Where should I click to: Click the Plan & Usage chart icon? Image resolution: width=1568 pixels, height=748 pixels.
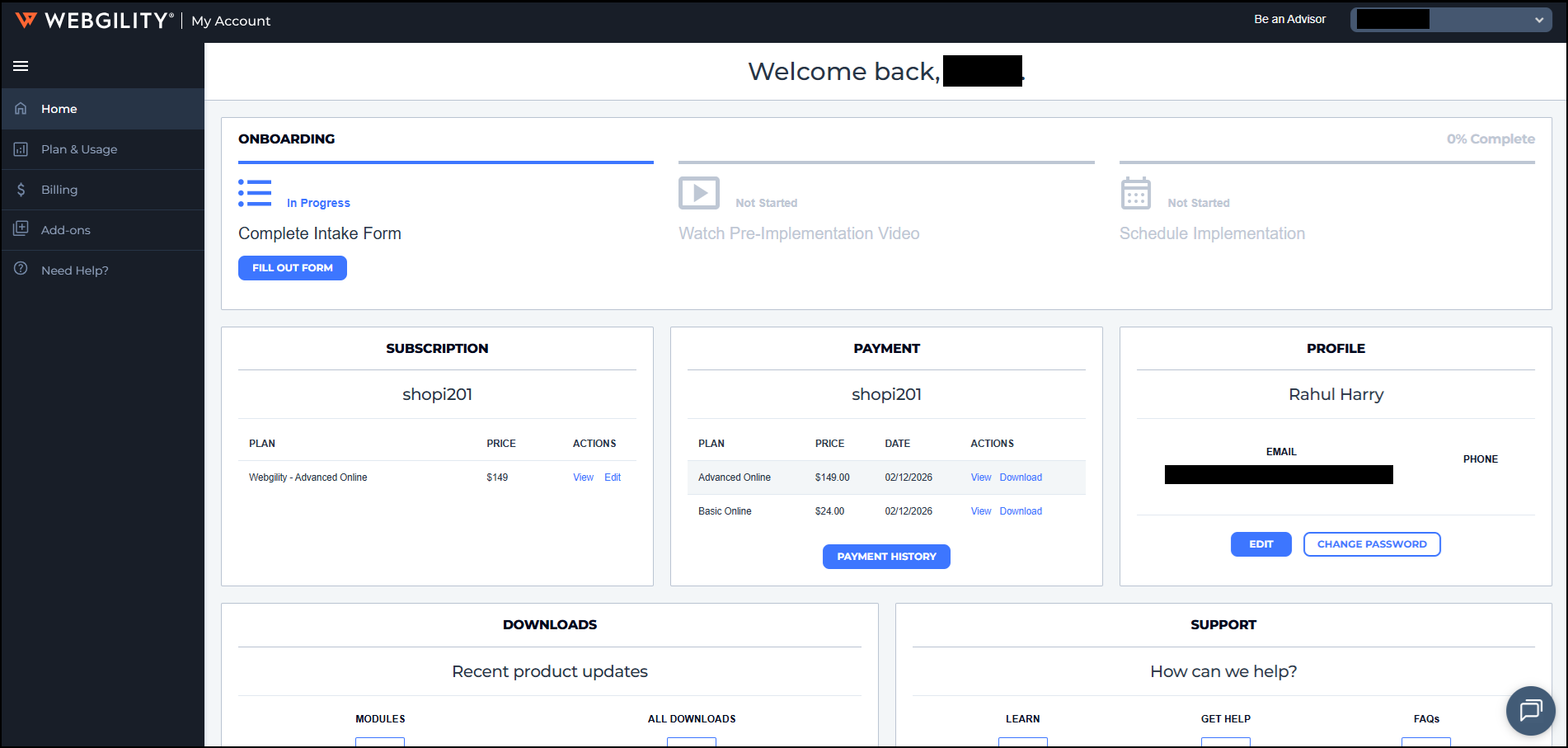pos(21,149)
